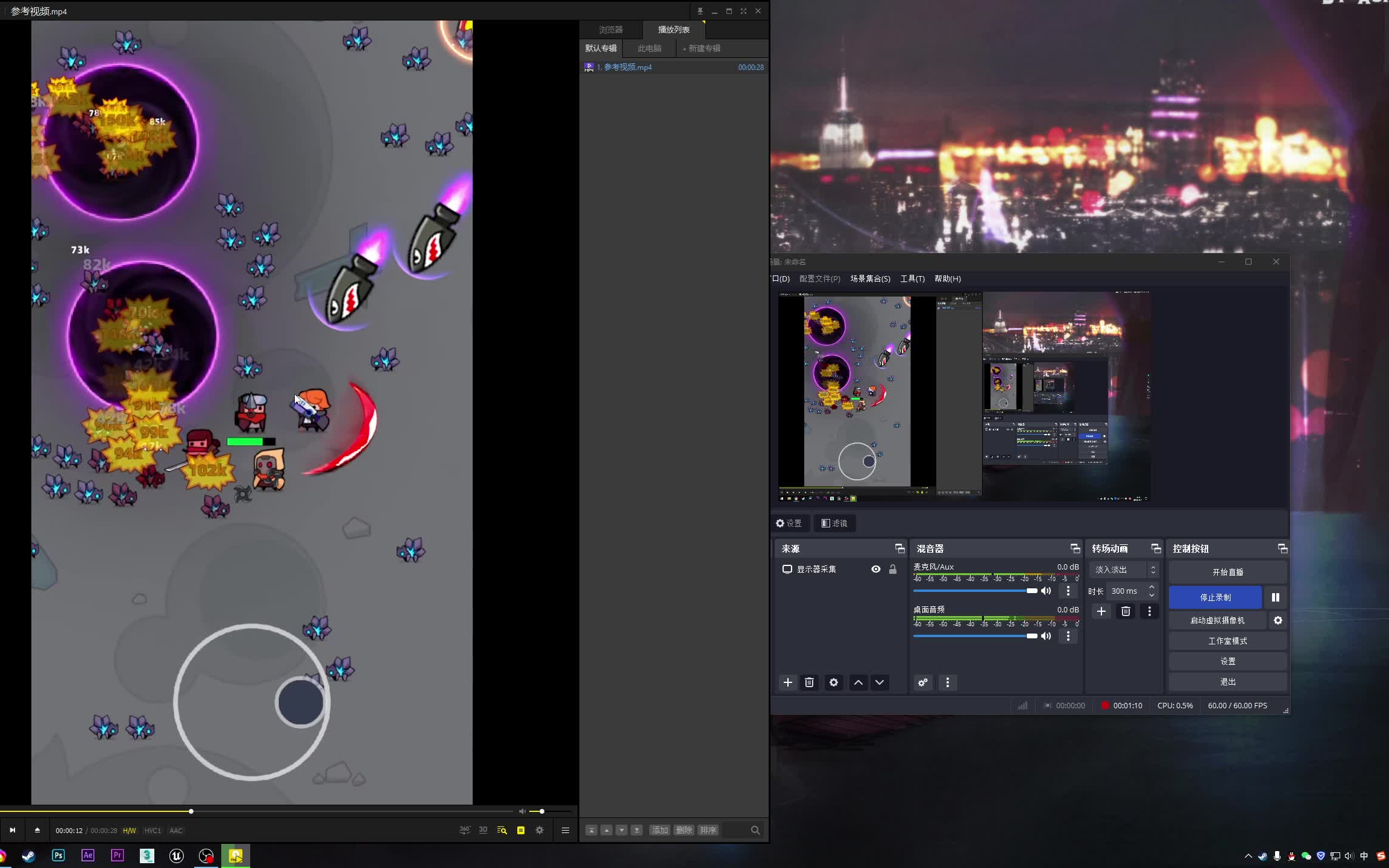Click the 工作室模式 button
1389x868 pixels.
pyautogui.click(x=1227, y=641)
